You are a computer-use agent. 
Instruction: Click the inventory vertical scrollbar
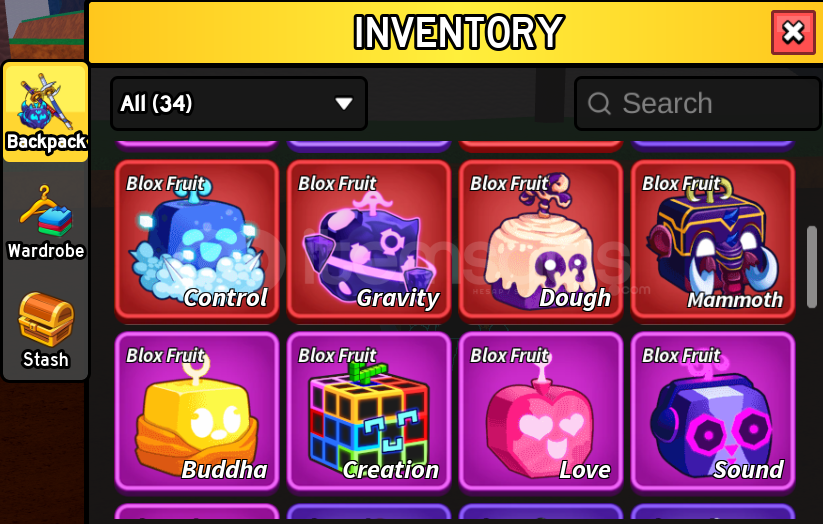(x=811, y=267)
